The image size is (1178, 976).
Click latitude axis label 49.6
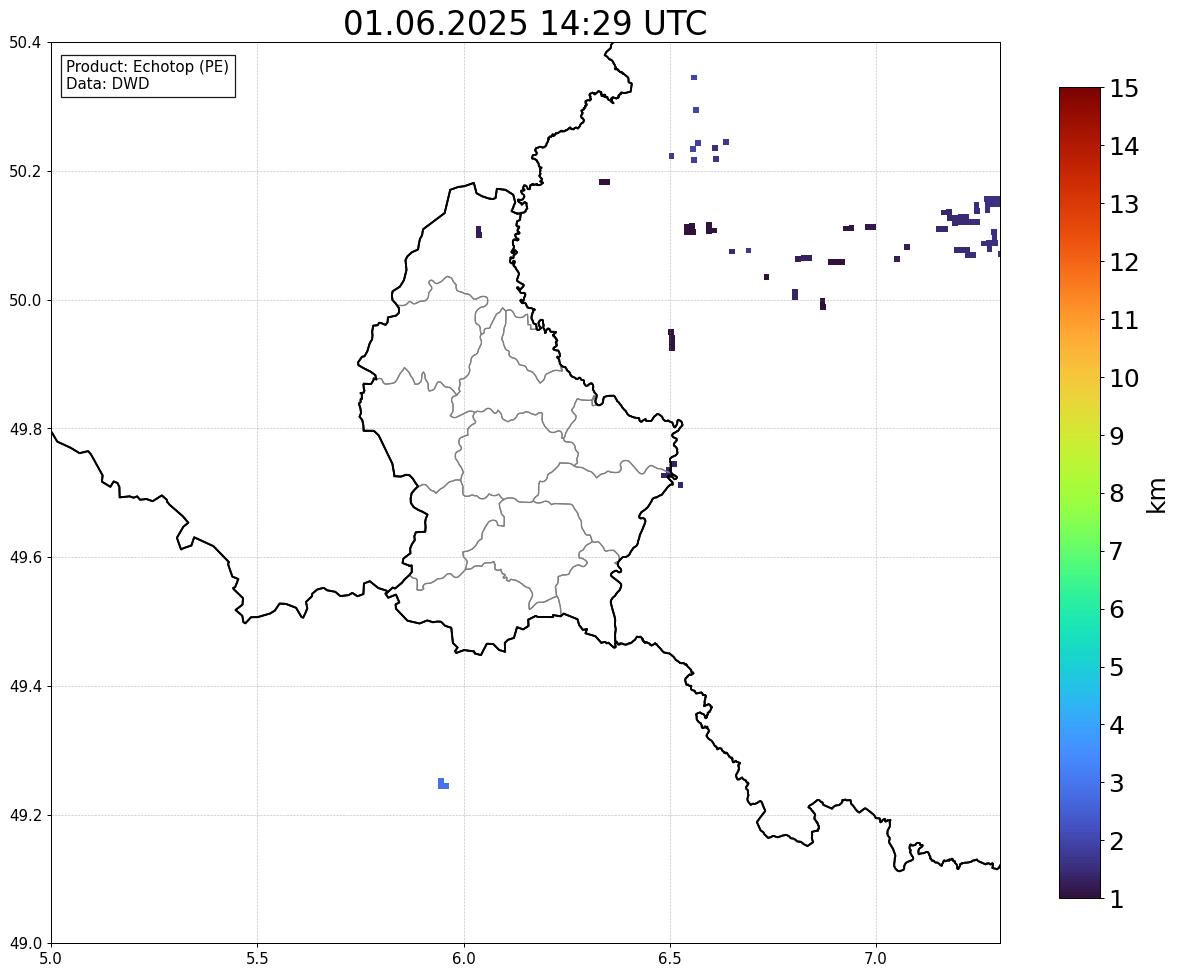pyautogui.click(x=24, y=557)
